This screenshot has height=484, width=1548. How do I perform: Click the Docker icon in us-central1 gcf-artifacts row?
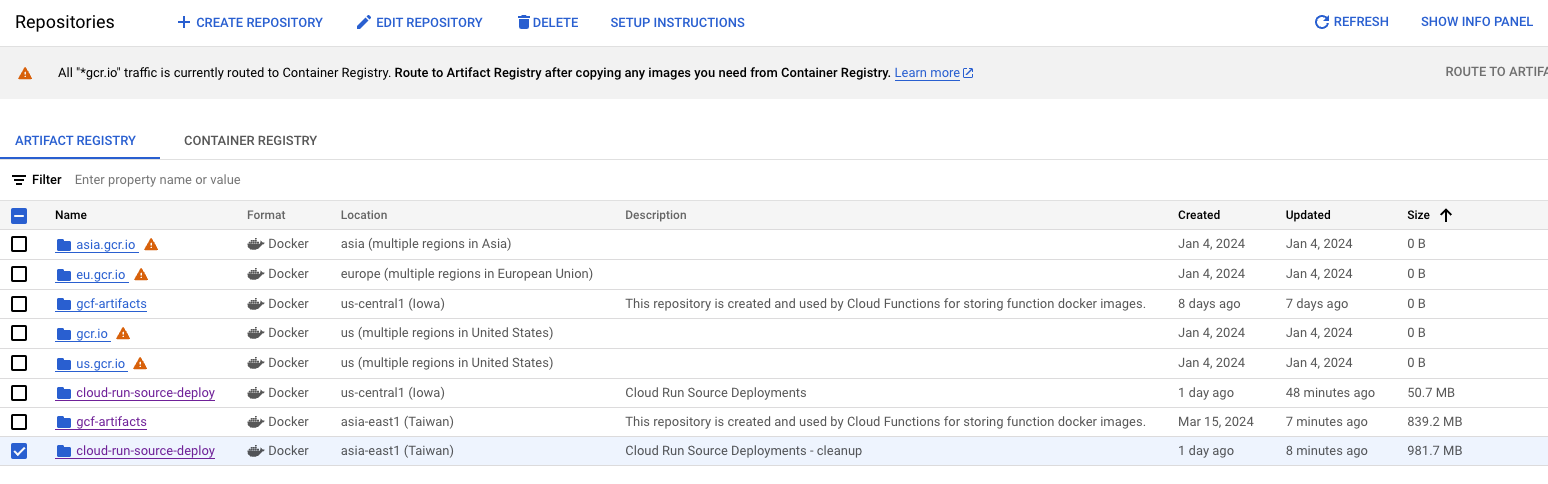[x=255, y=304]
